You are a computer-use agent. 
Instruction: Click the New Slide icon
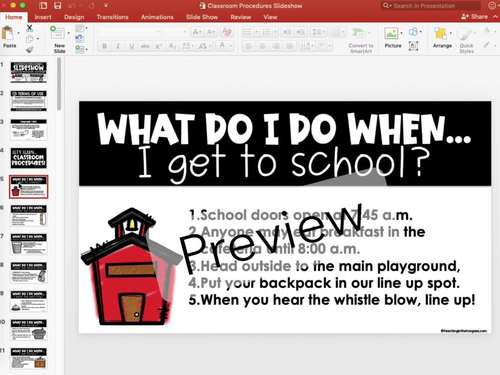pos(57,33)
